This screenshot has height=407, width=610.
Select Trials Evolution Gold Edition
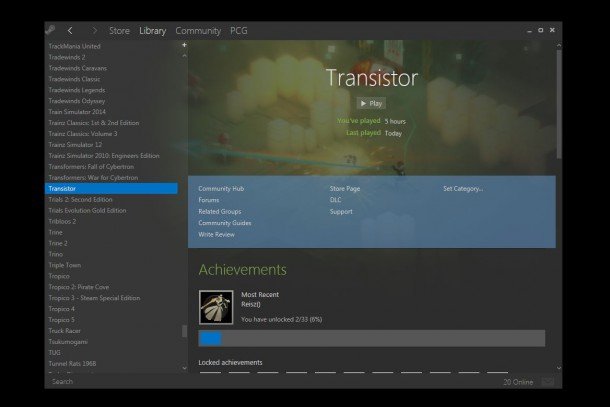coord(87,211)
